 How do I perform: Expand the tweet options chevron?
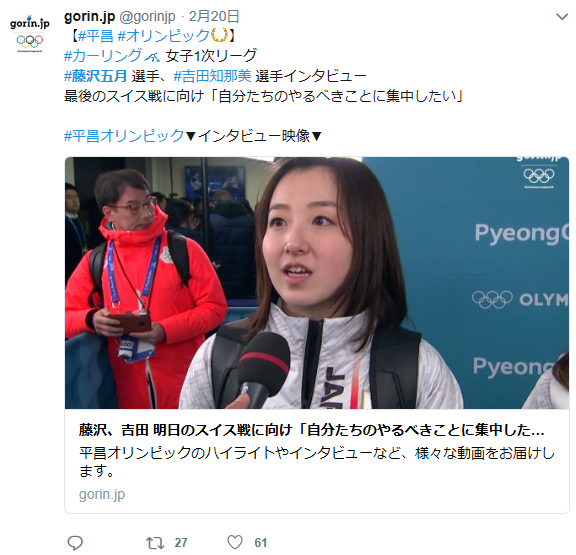tap(562, 17)
